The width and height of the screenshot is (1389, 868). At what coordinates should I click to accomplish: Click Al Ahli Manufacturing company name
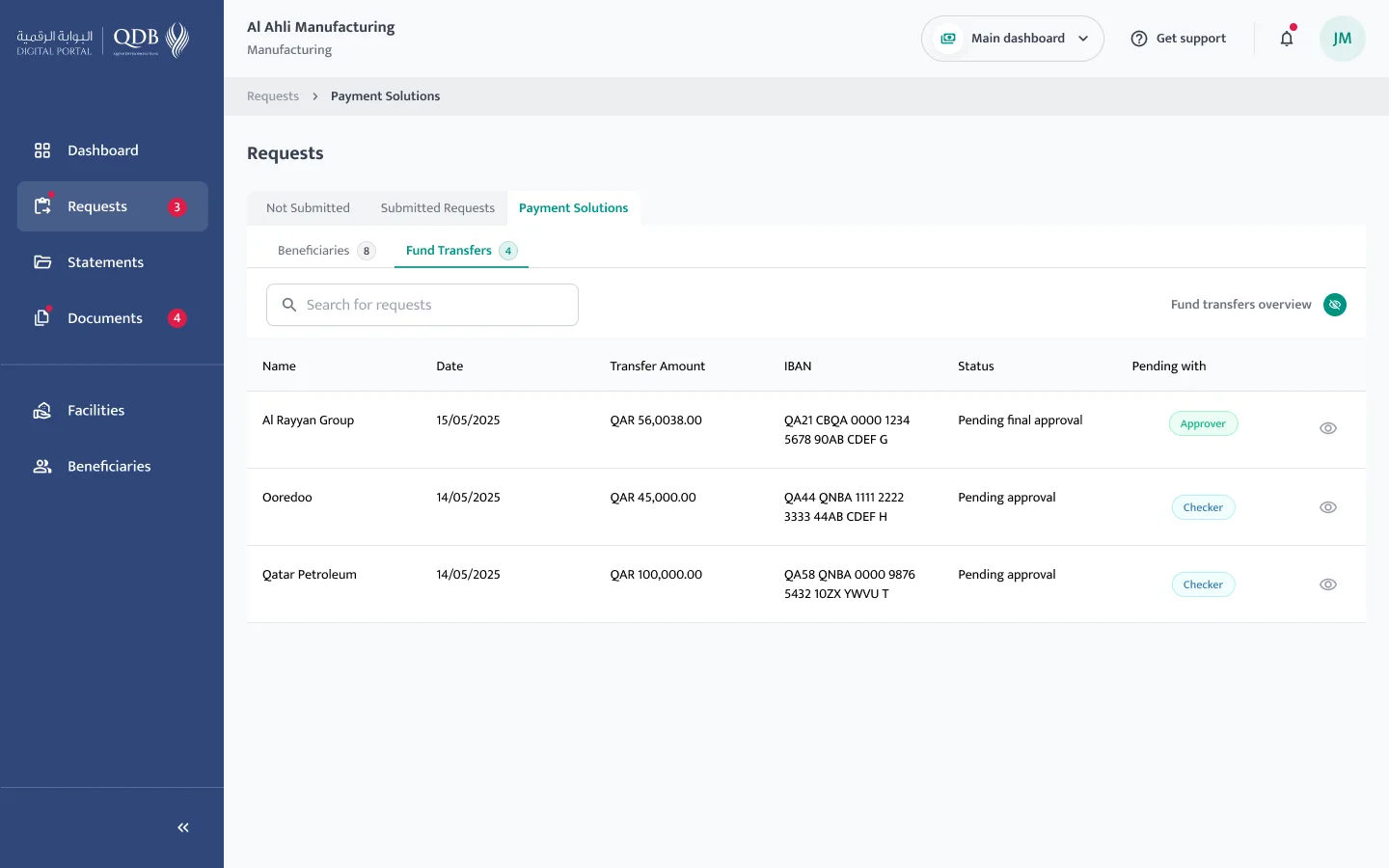(321, 27)
